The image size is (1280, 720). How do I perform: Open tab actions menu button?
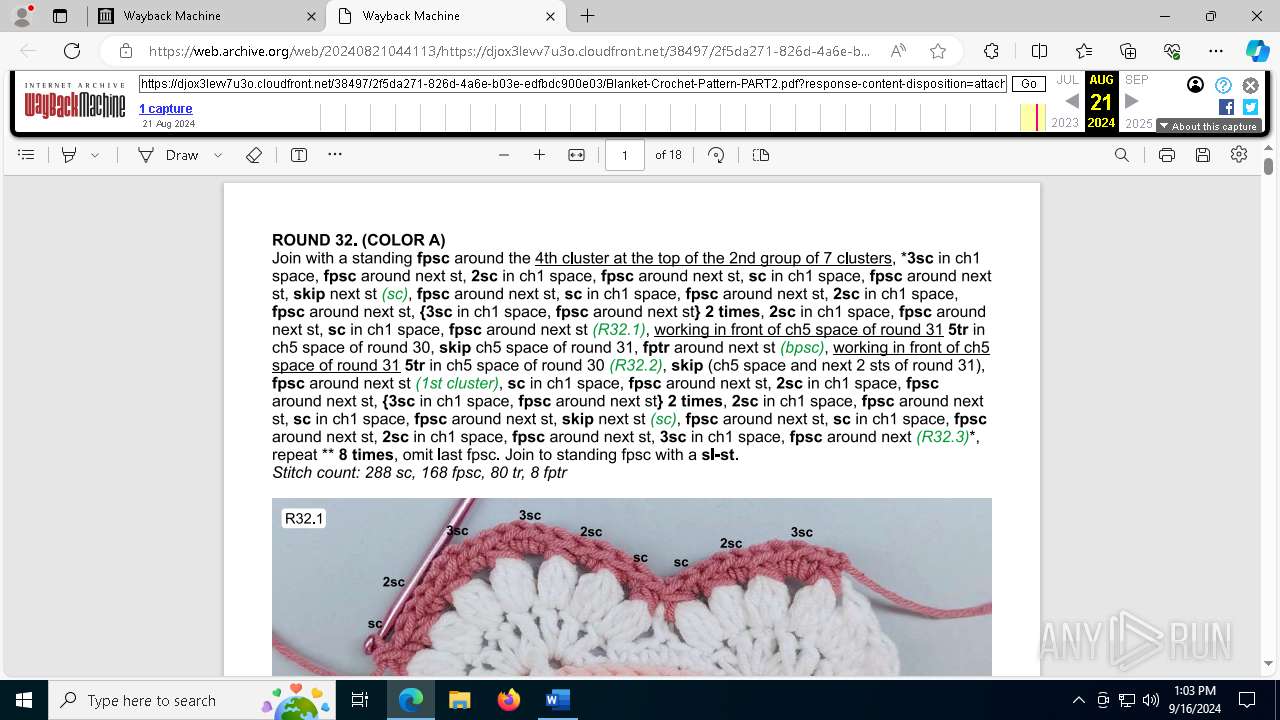pos(60,16)
